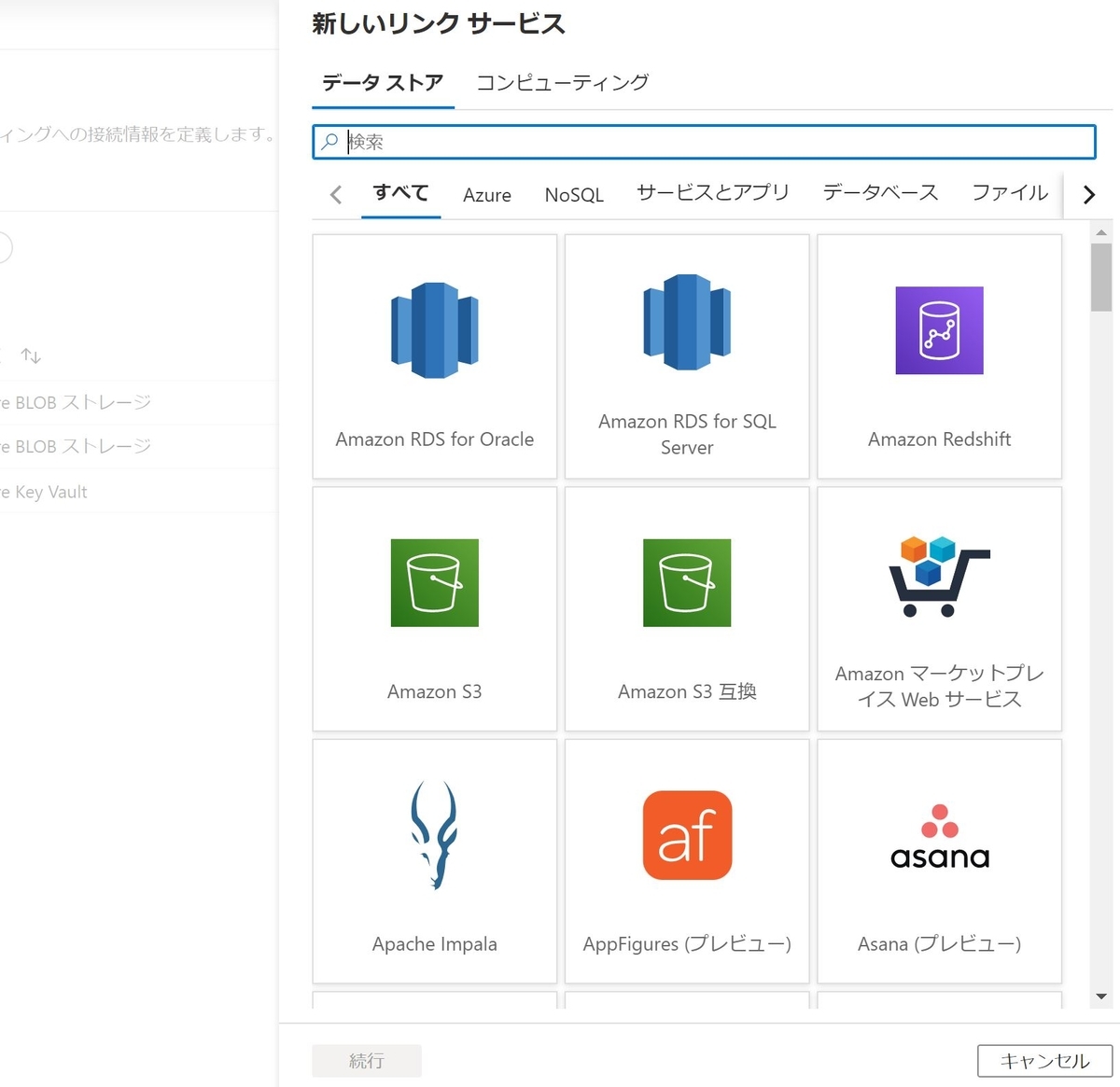This screenshot has width=1120, height=1087.
Task: Select the Amazon RDS for Oracle icon
Action: coord(435,330)
